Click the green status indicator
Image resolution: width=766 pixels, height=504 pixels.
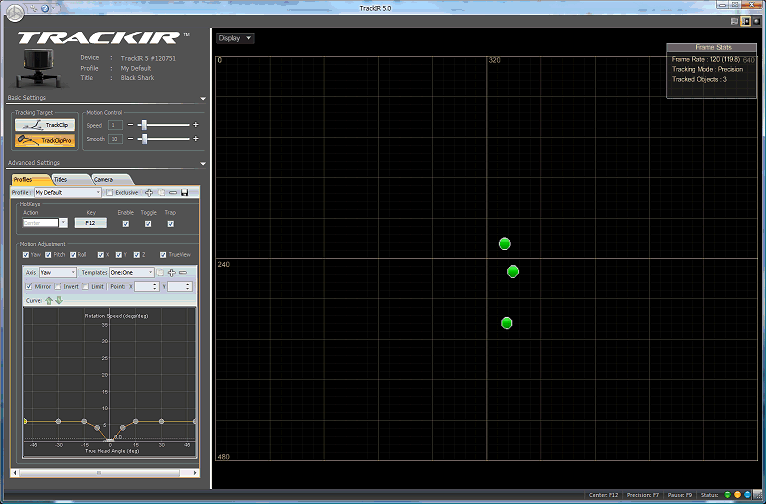point(727,495)
